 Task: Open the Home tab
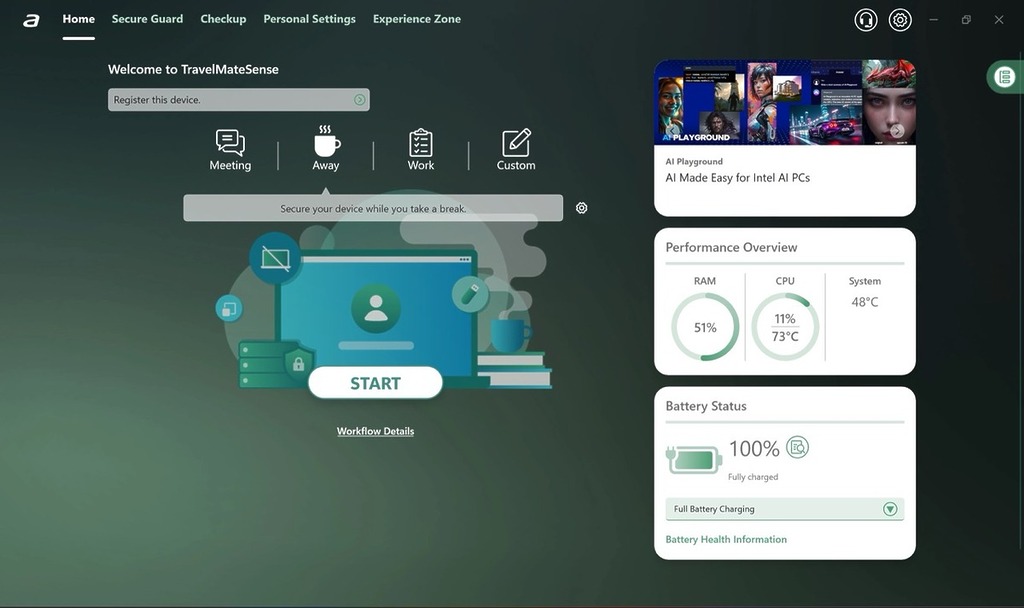pos(78,19)
